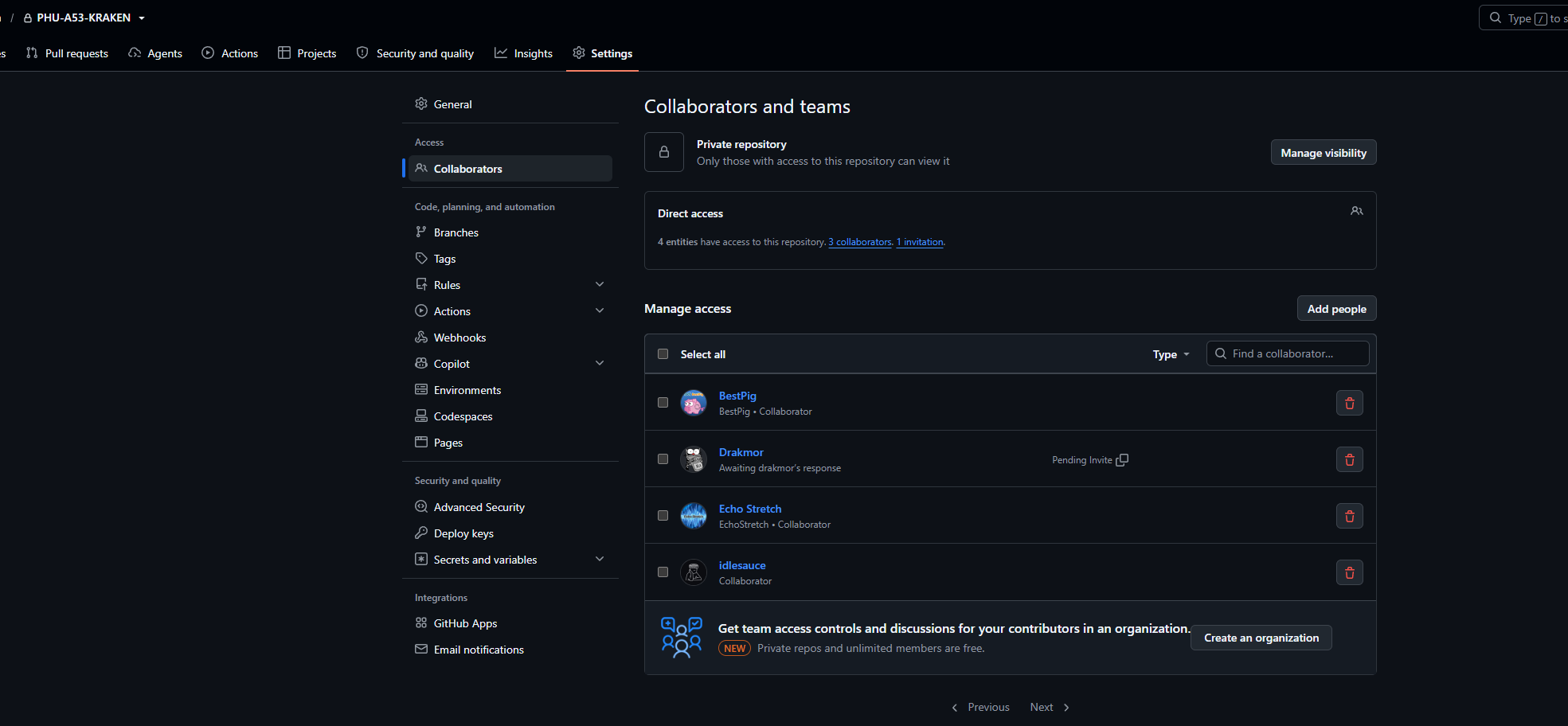
Task: Expand the Actions settings section
Action: click(x=600, y=310)
